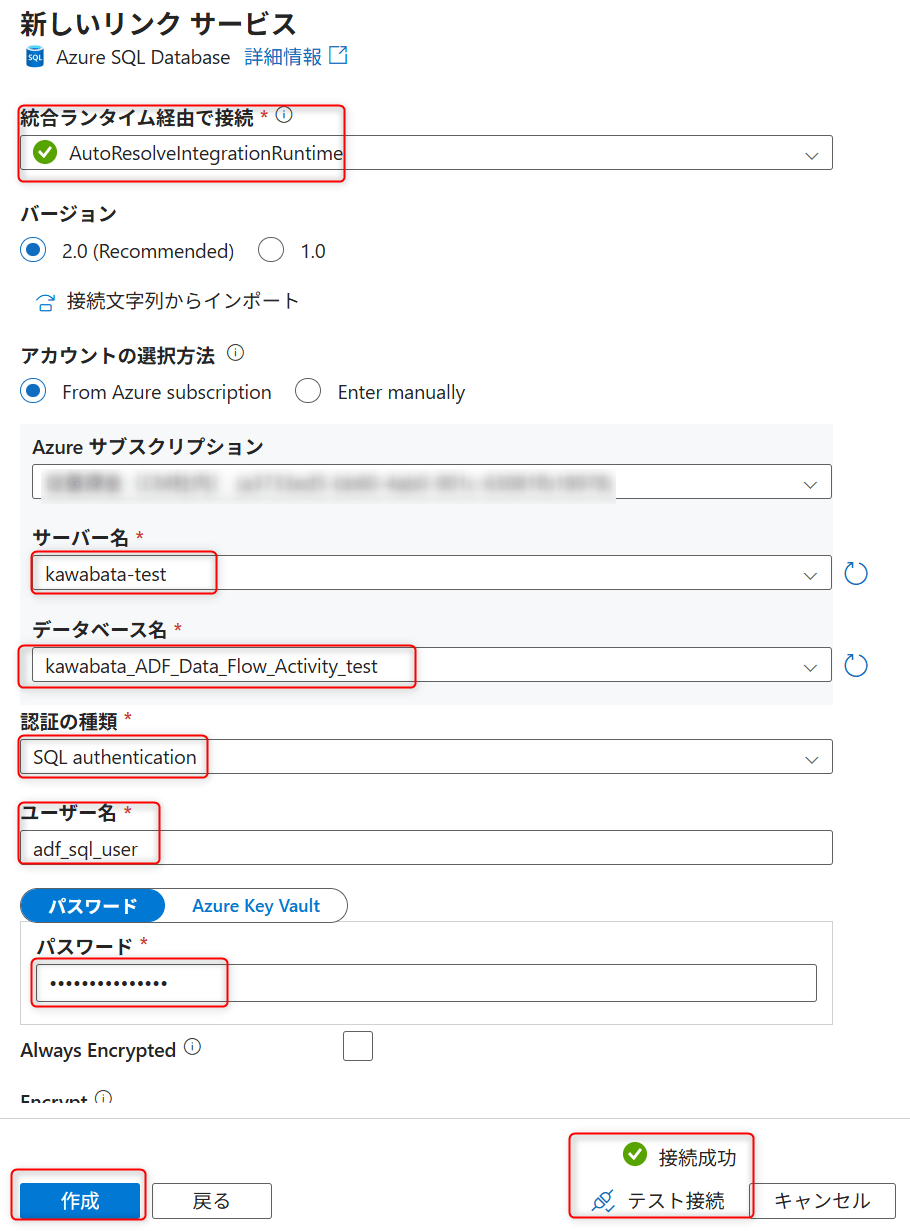
Task: Open the サーバー名 kawabata-test dropdown
Action: (x=432, y=573)
